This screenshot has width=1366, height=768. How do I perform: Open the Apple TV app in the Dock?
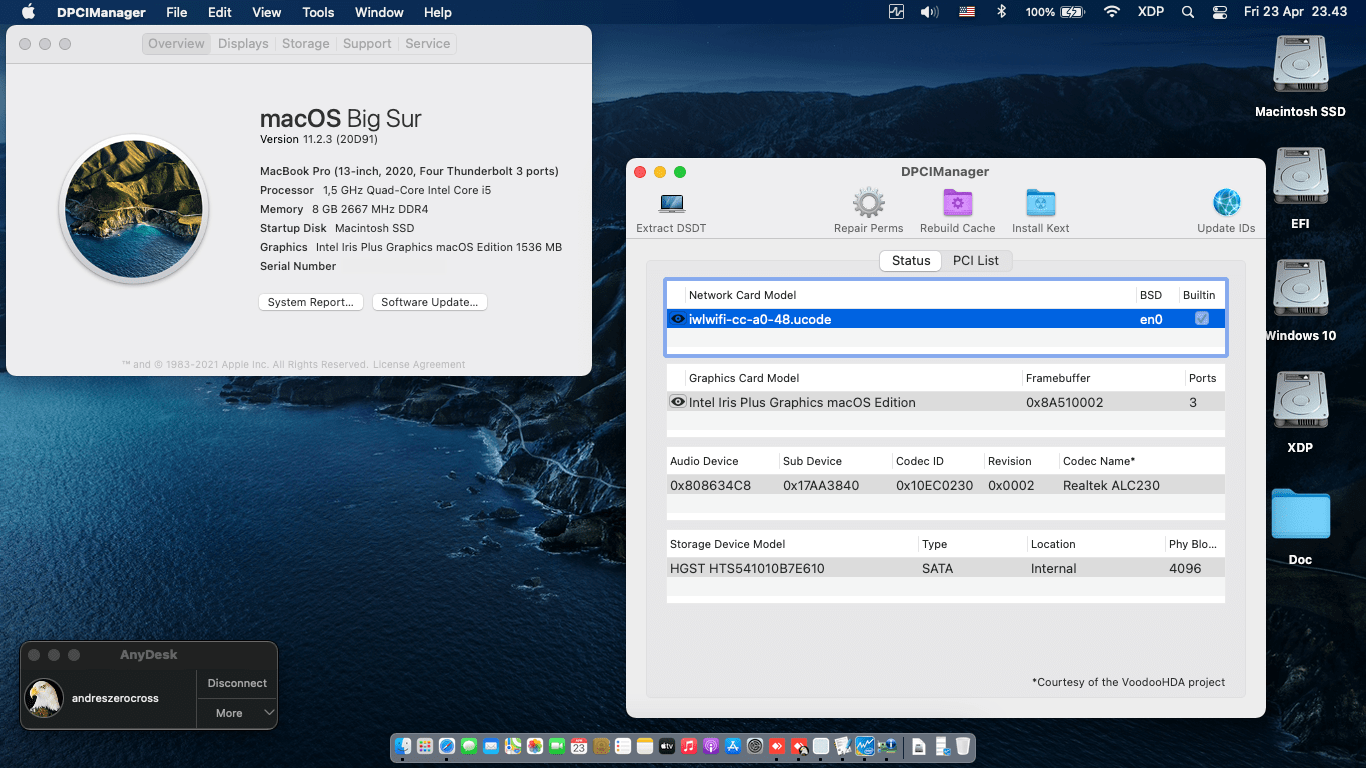coord(667,746)
